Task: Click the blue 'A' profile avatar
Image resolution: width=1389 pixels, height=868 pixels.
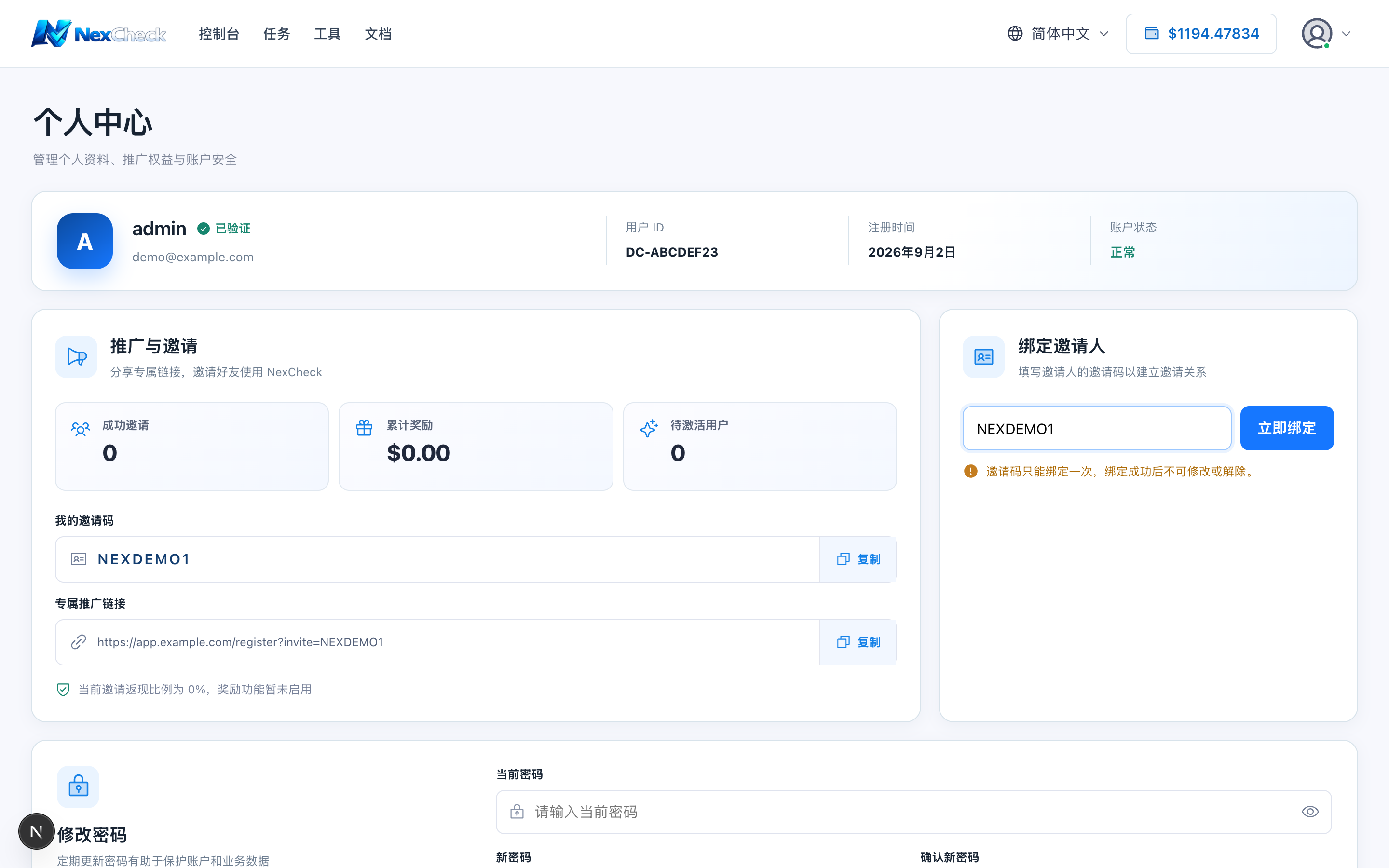Action: (x=85, y=241)
